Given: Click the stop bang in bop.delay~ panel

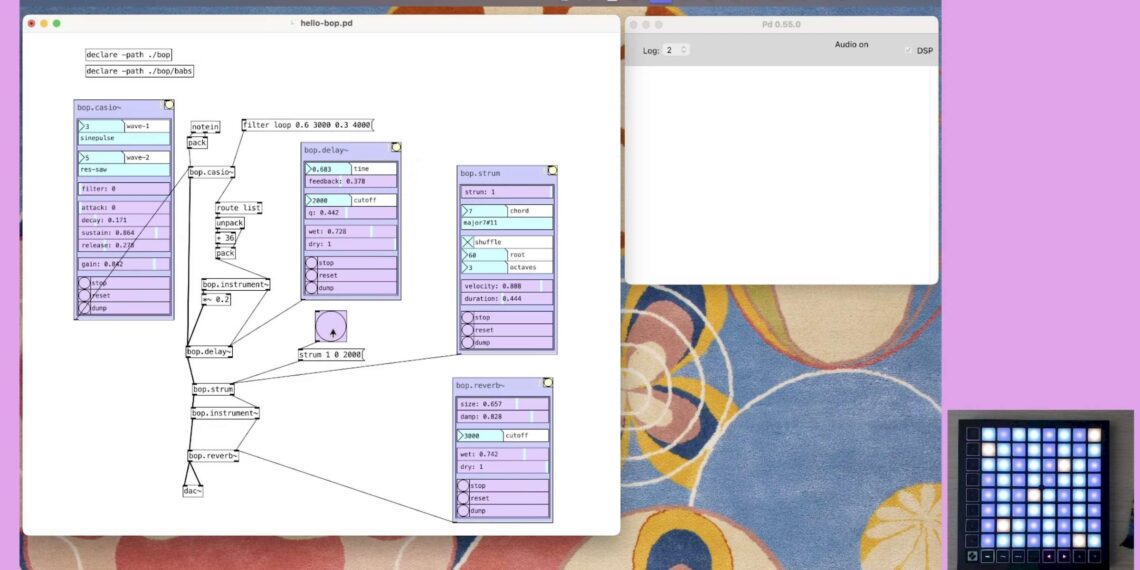Looking at the screenshot, I should tap(311, 263).
